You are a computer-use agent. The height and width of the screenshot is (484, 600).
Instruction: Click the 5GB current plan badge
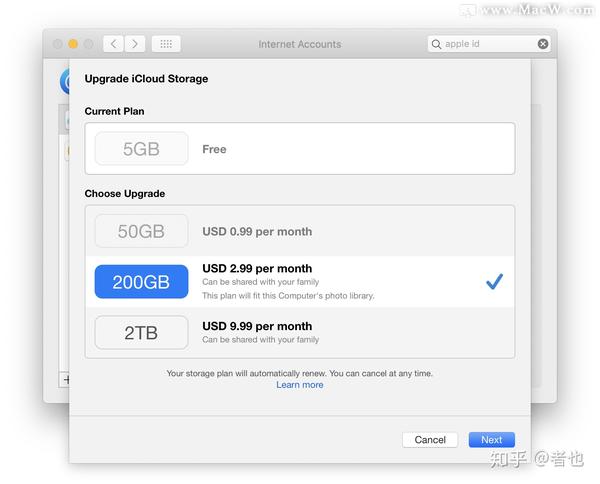click(x=142, y=148)
